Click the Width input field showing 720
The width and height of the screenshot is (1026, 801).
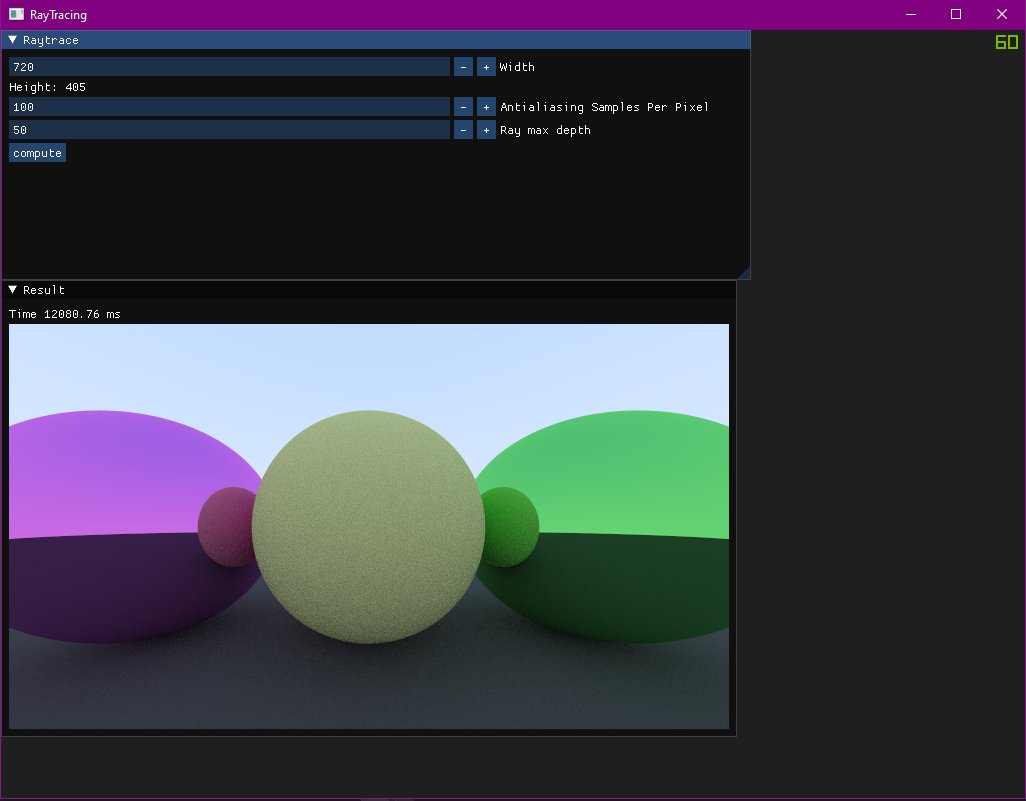point(229,67)
